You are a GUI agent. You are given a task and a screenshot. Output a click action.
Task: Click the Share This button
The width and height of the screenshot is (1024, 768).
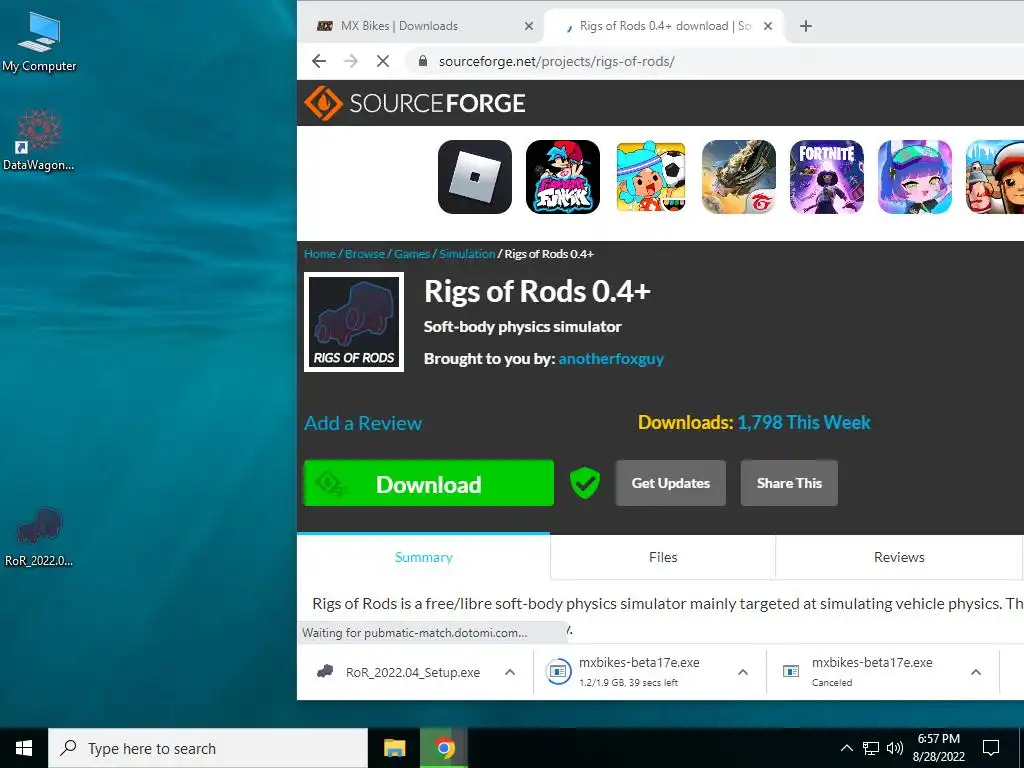789,483
